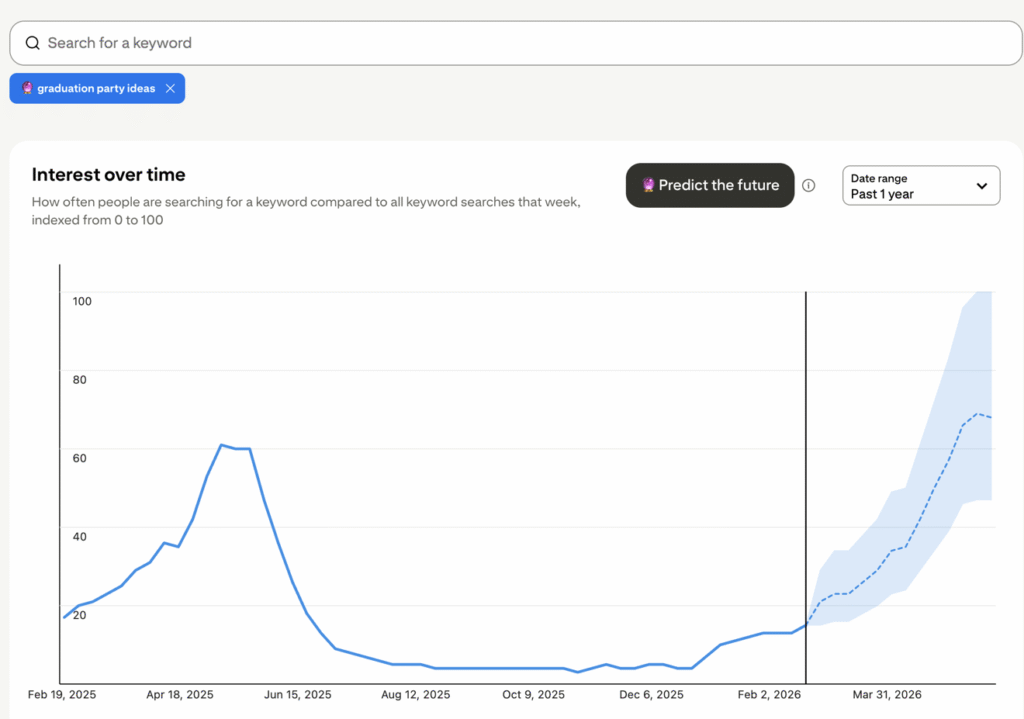1024x719 pixels.
Task: Click the magnifying glass search icon
Action: tap(33, 43)
